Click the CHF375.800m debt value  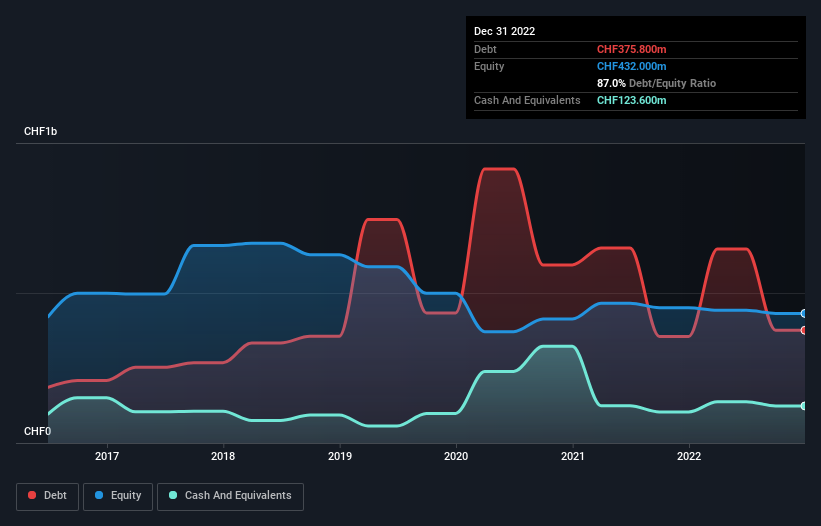pyautogui.click(x=631, y=49)
